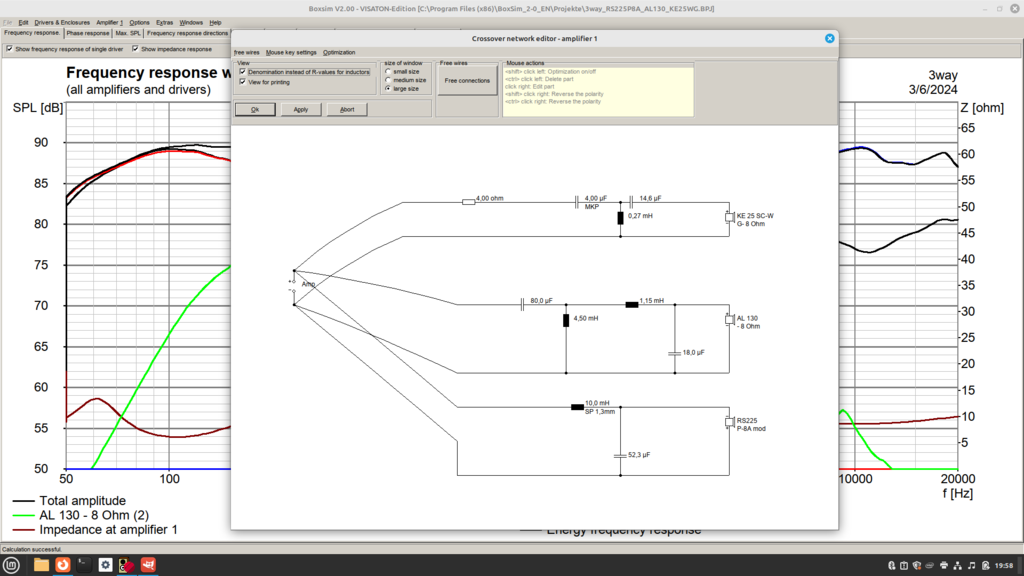The image size is (1024, 576).
Task: Open the Optimization menu
Action: tap(339, 52)
